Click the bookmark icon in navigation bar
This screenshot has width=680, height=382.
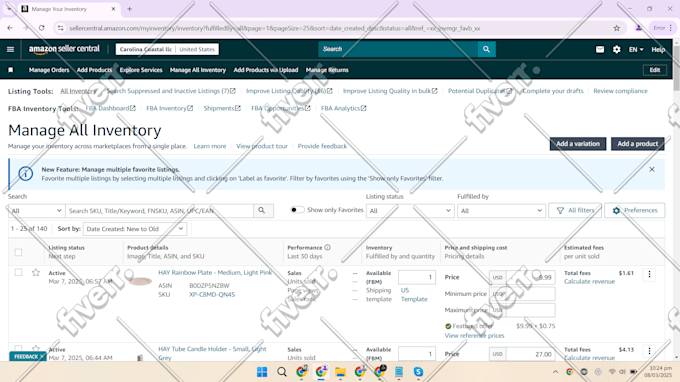point(11,70)
